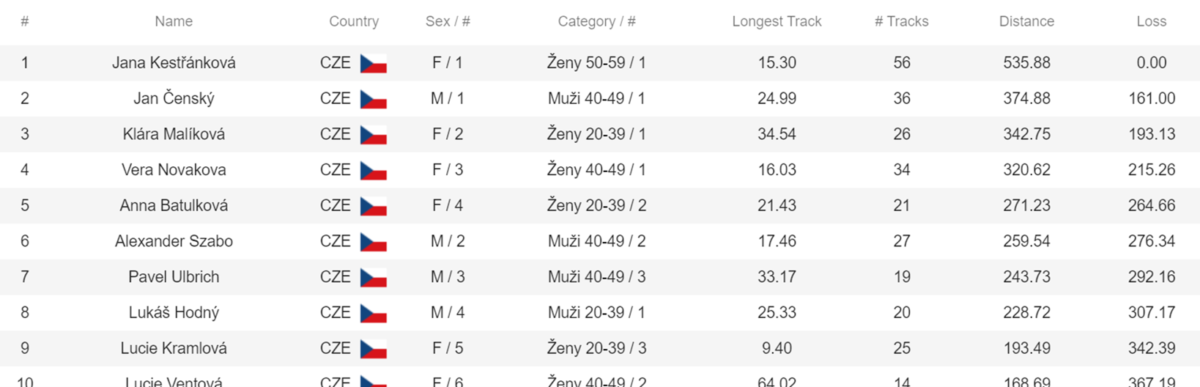The image size is (1200, 387).
Task: Click the Country column header
Action: 354,21
